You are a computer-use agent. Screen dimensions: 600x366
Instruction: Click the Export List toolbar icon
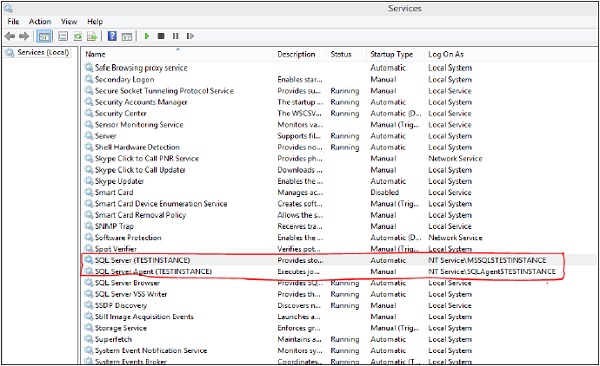pyautogui.click(x=92, y=36)
